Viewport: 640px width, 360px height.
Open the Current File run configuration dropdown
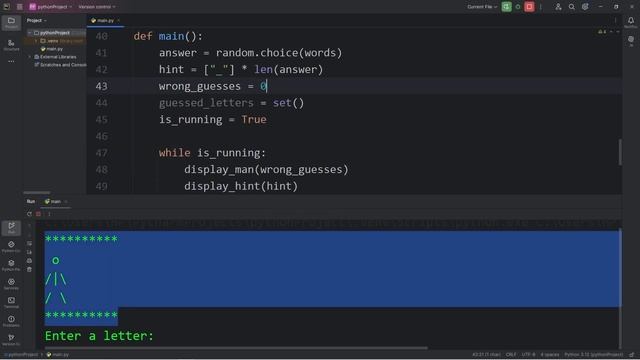point(482,7)
